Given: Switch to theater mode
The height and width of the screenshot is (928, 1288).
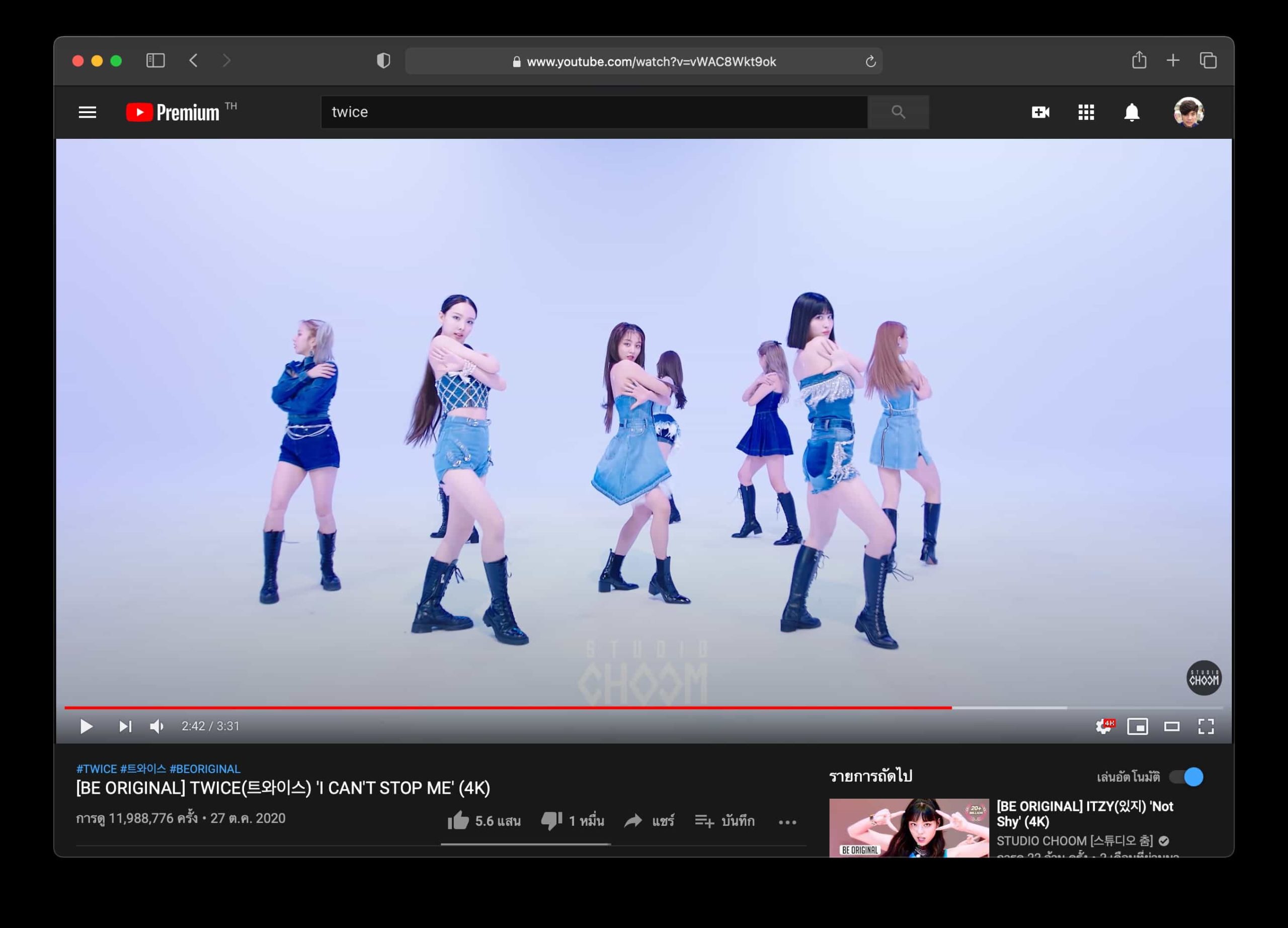Looking at the screenshot, I should [1172, 726].
